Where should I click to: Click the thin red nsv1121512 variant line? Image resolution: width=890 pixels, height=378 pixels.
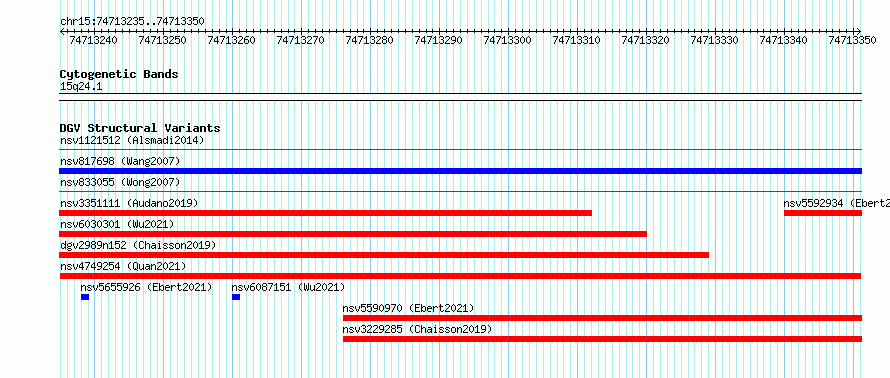(x=460, y=150)
